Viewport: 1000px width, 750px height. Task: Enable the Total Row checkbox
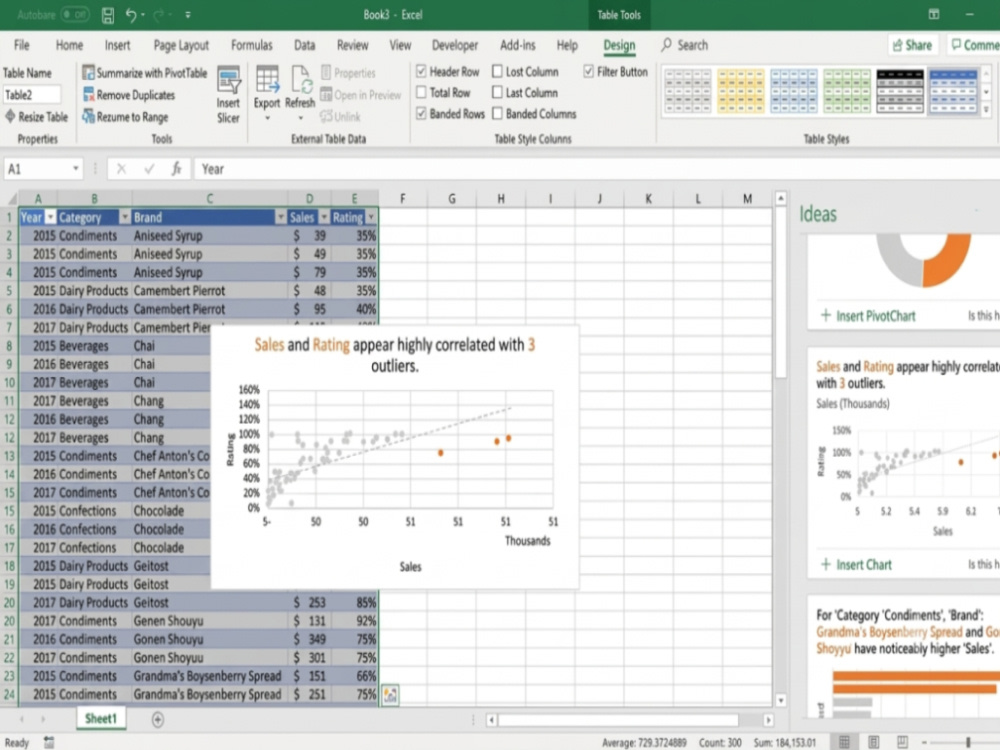click(421, 92)
